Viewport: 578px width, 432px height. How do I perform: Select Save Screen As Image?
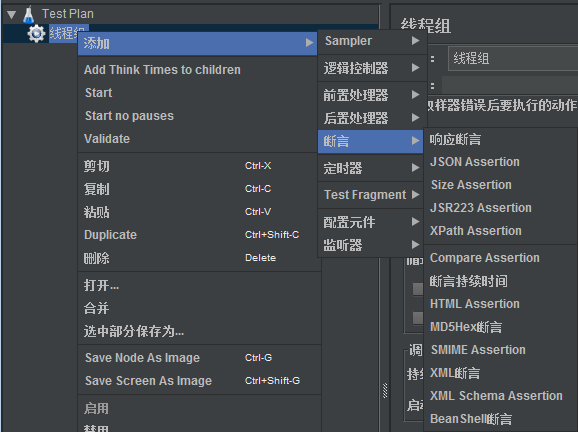coord(199,381)
